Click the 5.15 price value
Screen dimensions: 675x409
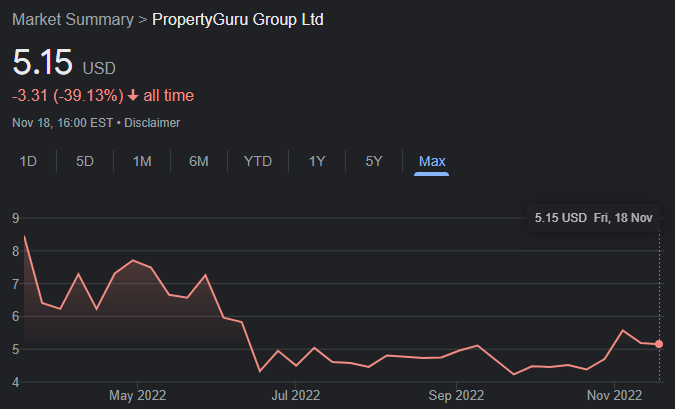coord(43,62)
